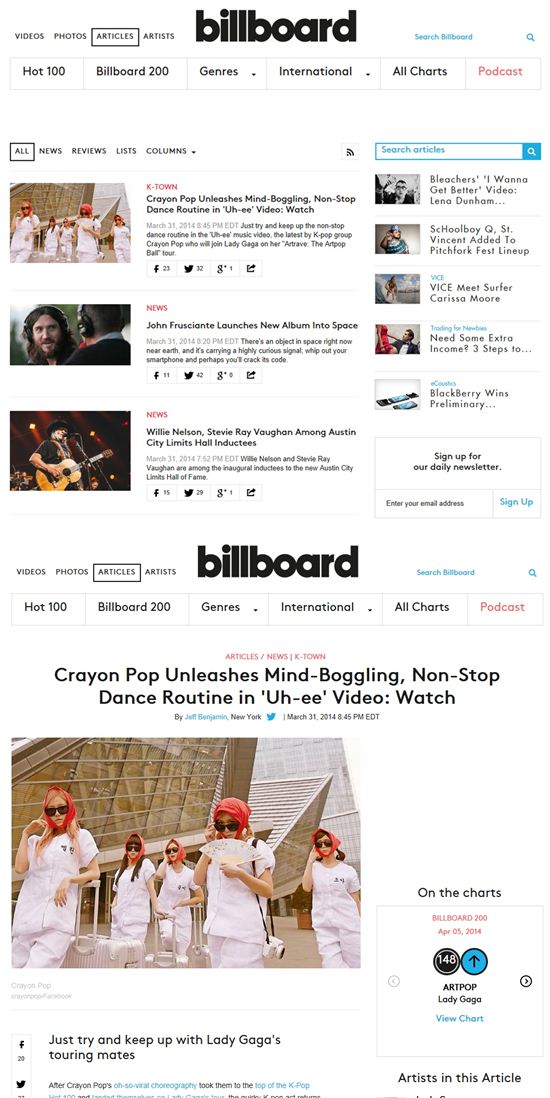Select the Lists filter tab

tap(126, 151)
